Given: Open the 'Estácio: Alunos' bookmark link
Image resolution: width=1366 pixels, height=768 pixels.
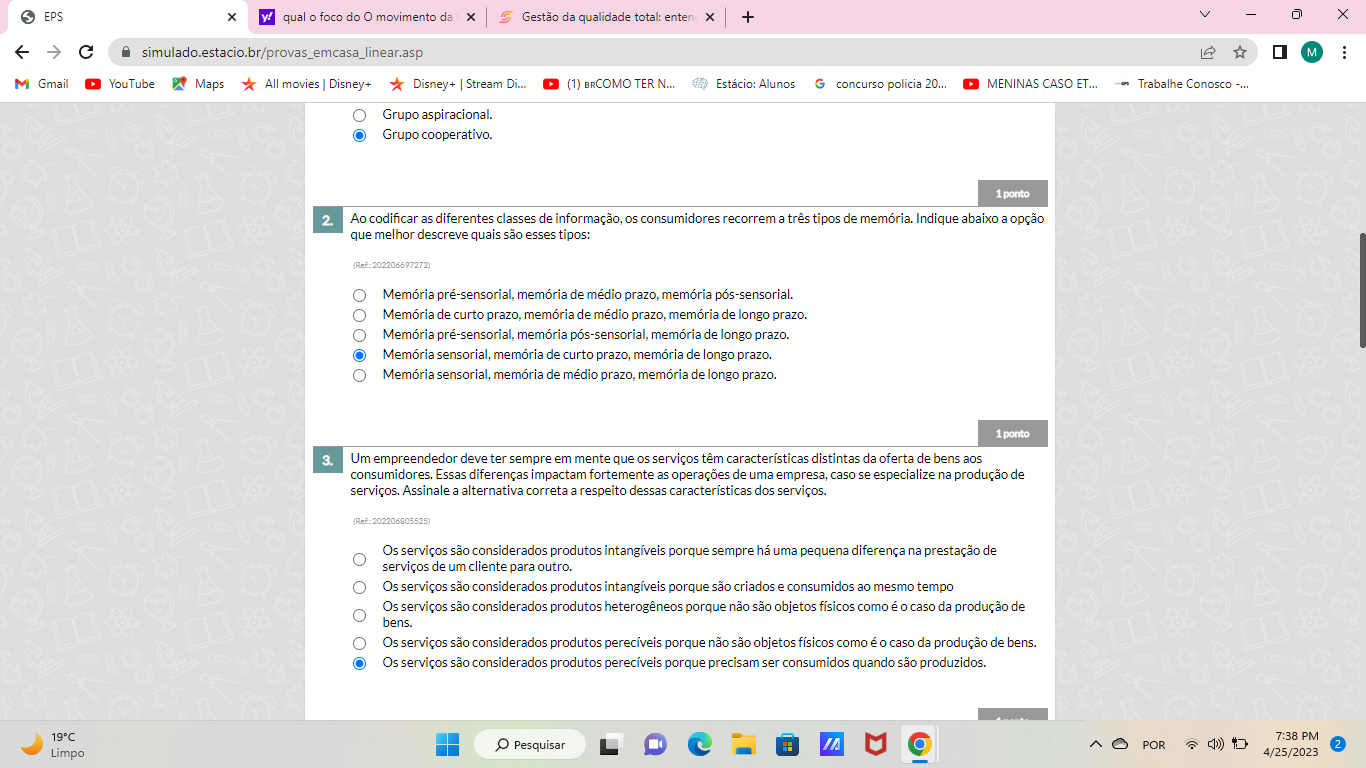Looking at the screenshot, I should [x=744, y=84].
